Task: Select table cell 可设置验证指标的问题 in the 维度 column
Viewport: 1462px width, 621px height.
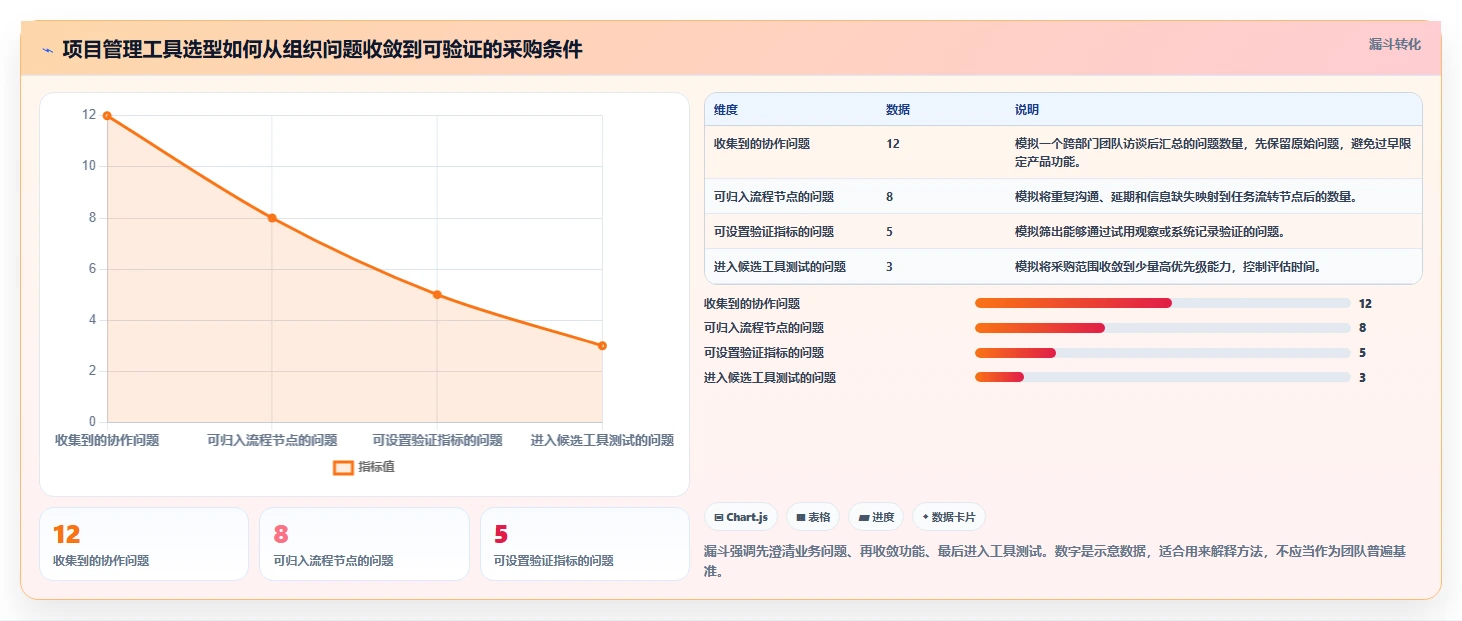Action: pyautogui.click(x=774, y=232)
